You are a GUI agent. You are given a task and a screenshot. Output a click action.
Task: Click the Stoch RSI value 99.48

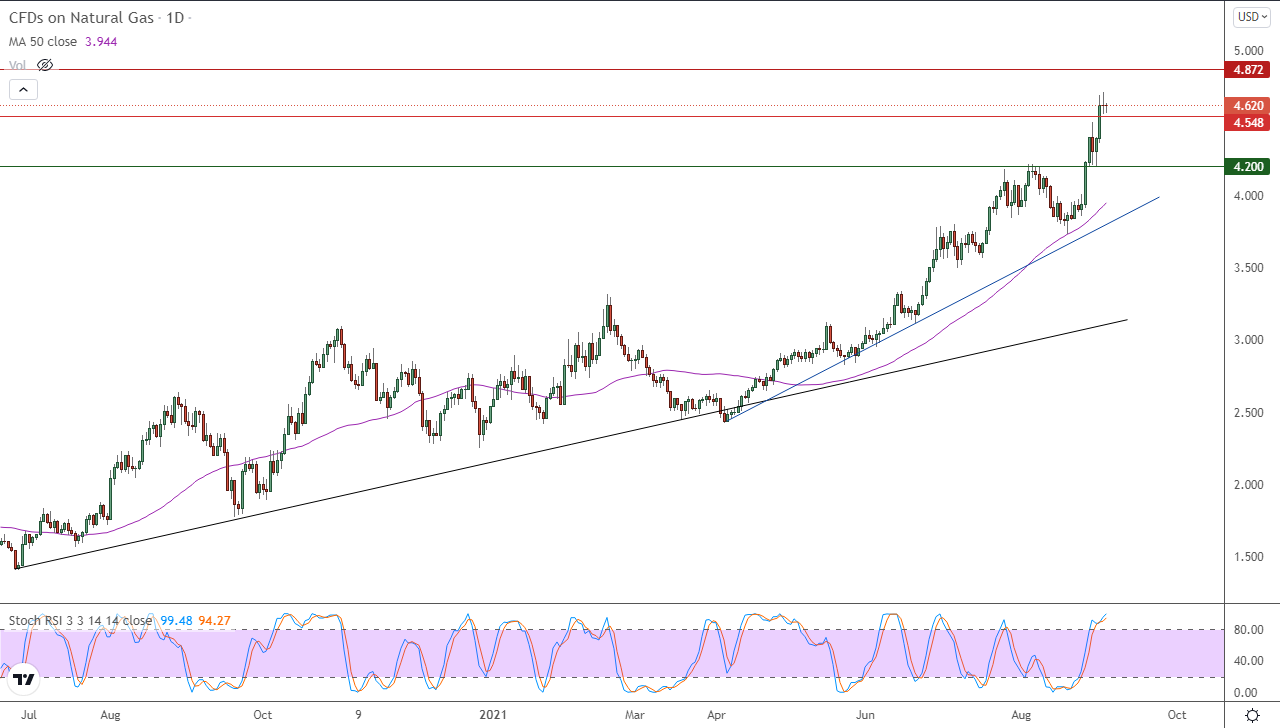point(174,620)
